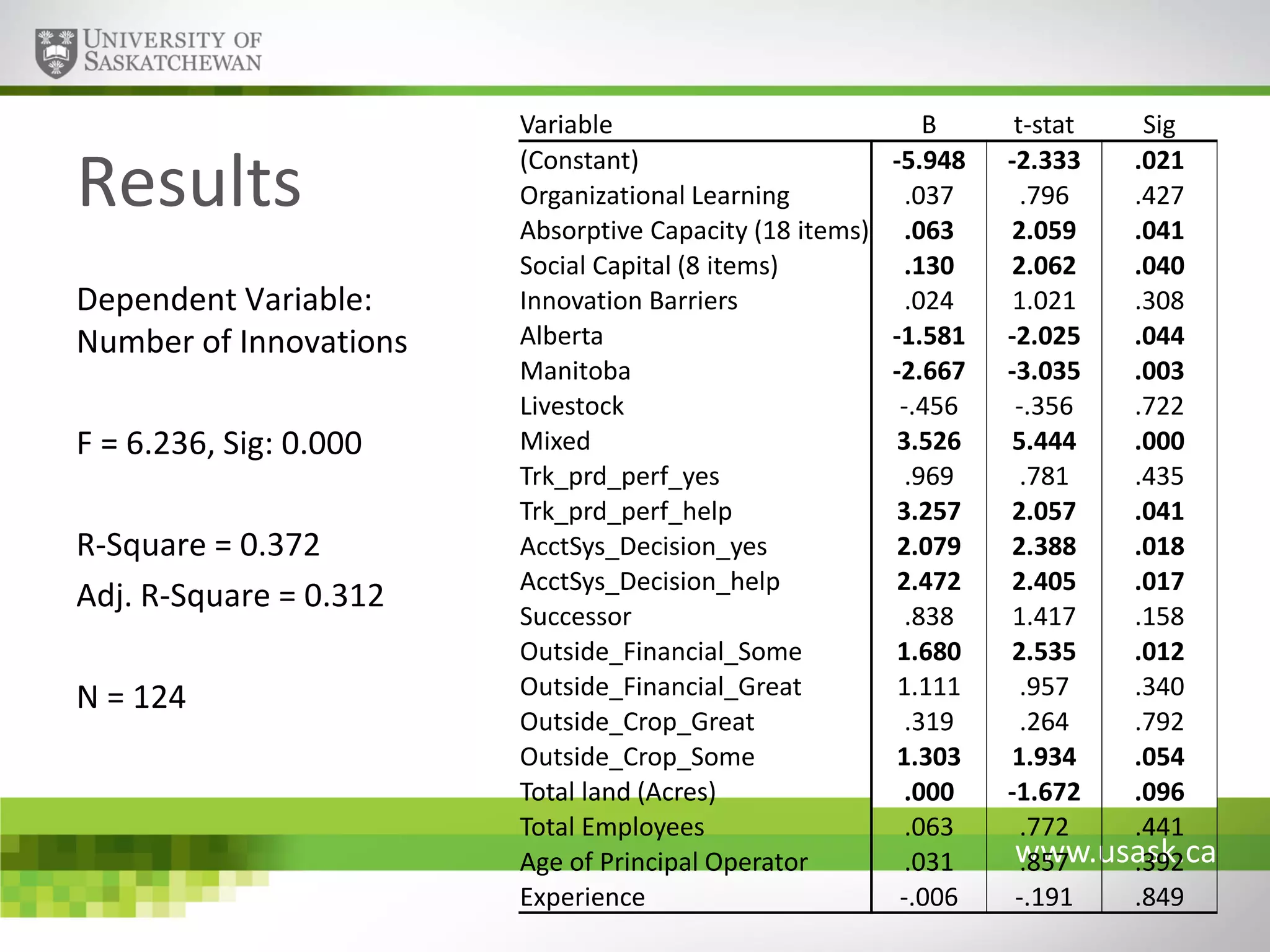Image resolution: width=1270 pixels, height=952 pixels.
Task: Click the University of Saskatchewan crest logo
Action: [56, 53]
